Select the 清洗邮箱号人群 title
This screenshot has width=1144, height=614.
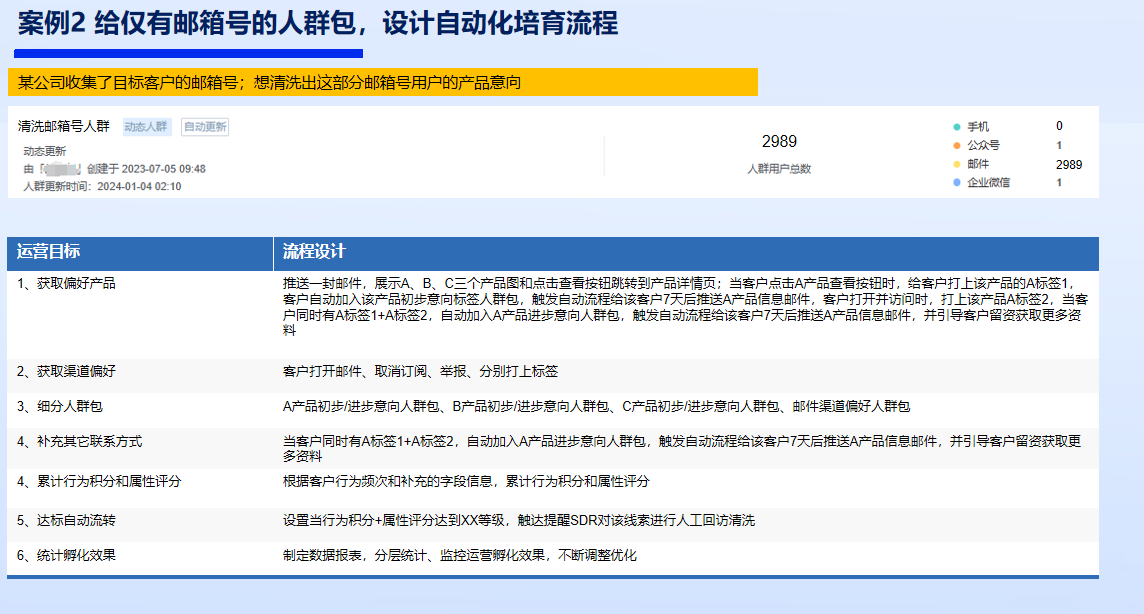[x=64, y=126]
